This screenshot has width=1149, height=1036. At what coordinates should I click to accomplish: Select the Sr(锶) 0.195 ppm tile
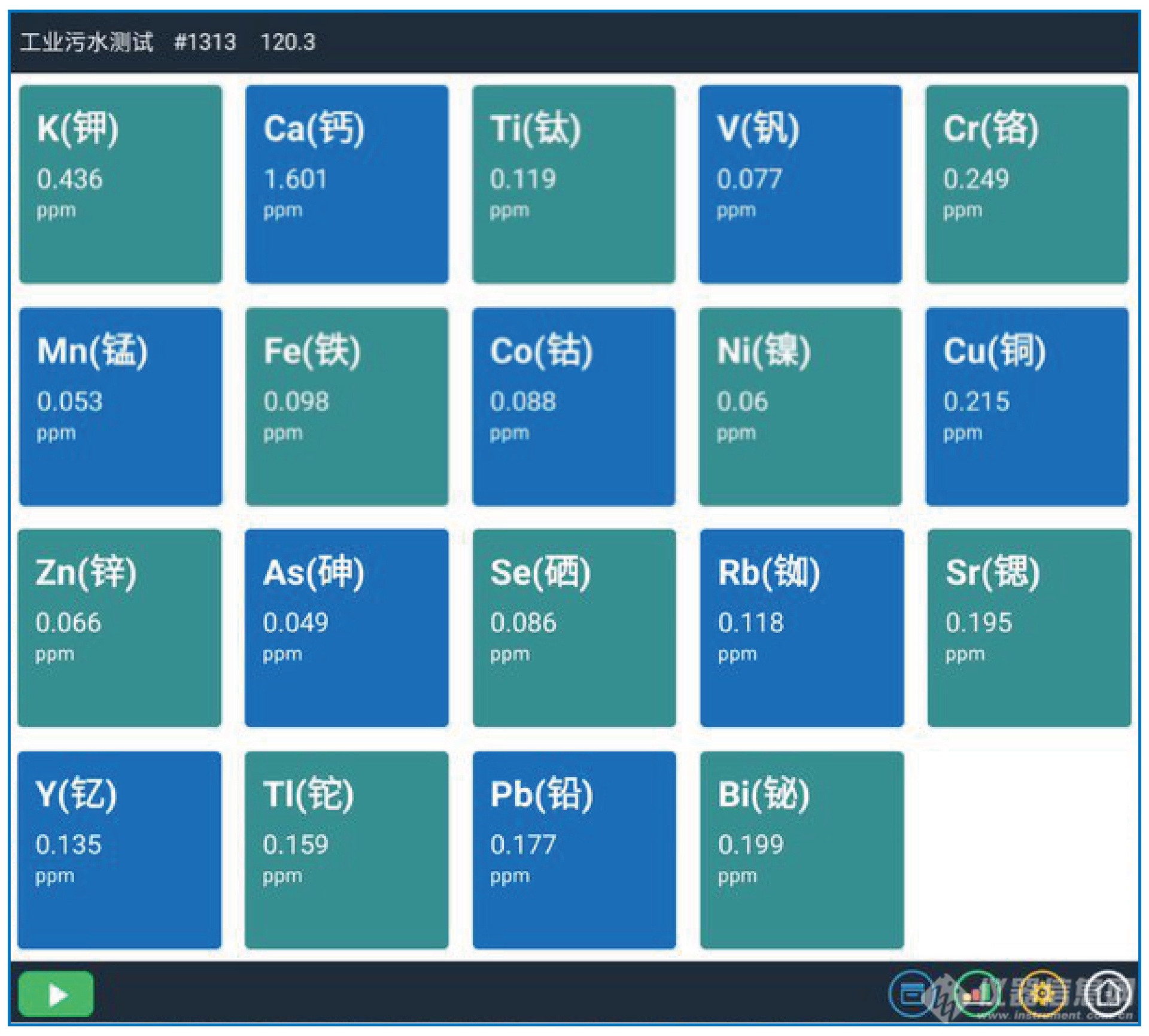coord(1029,628)
